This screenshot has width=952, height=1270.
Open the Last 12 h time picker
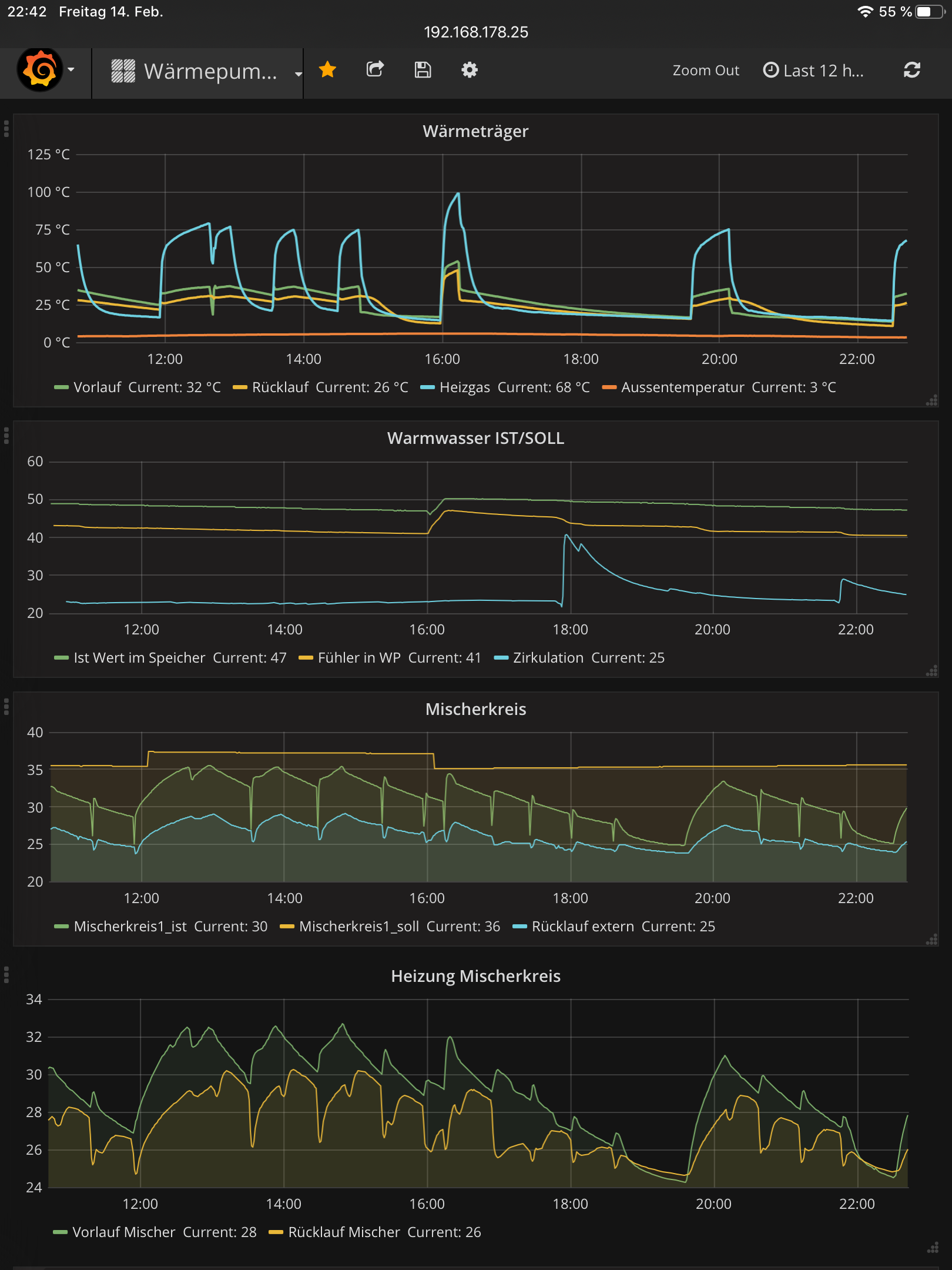[x=813, y=71]
